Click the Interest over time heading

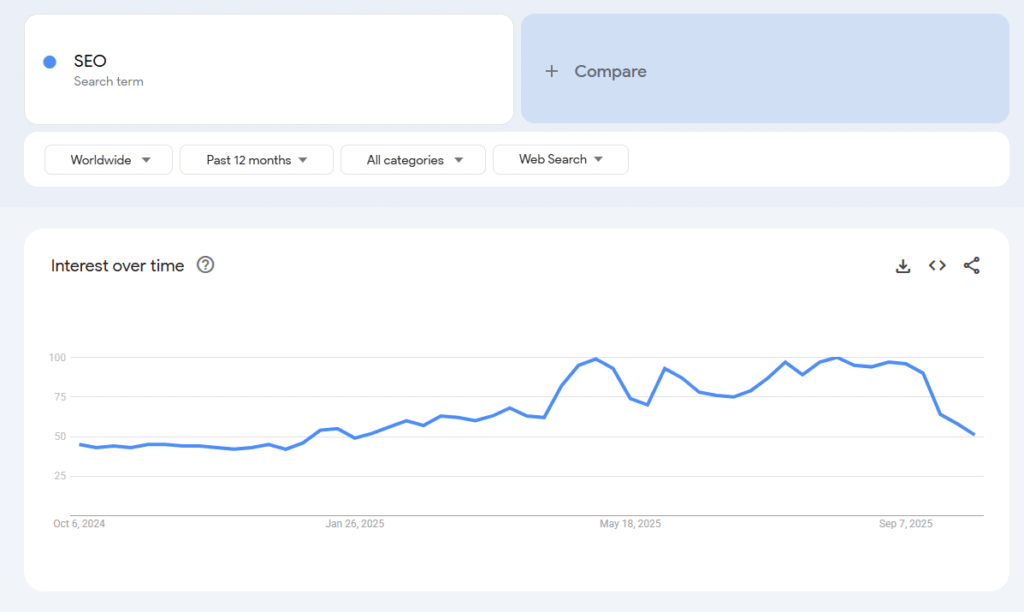[118, 266]
